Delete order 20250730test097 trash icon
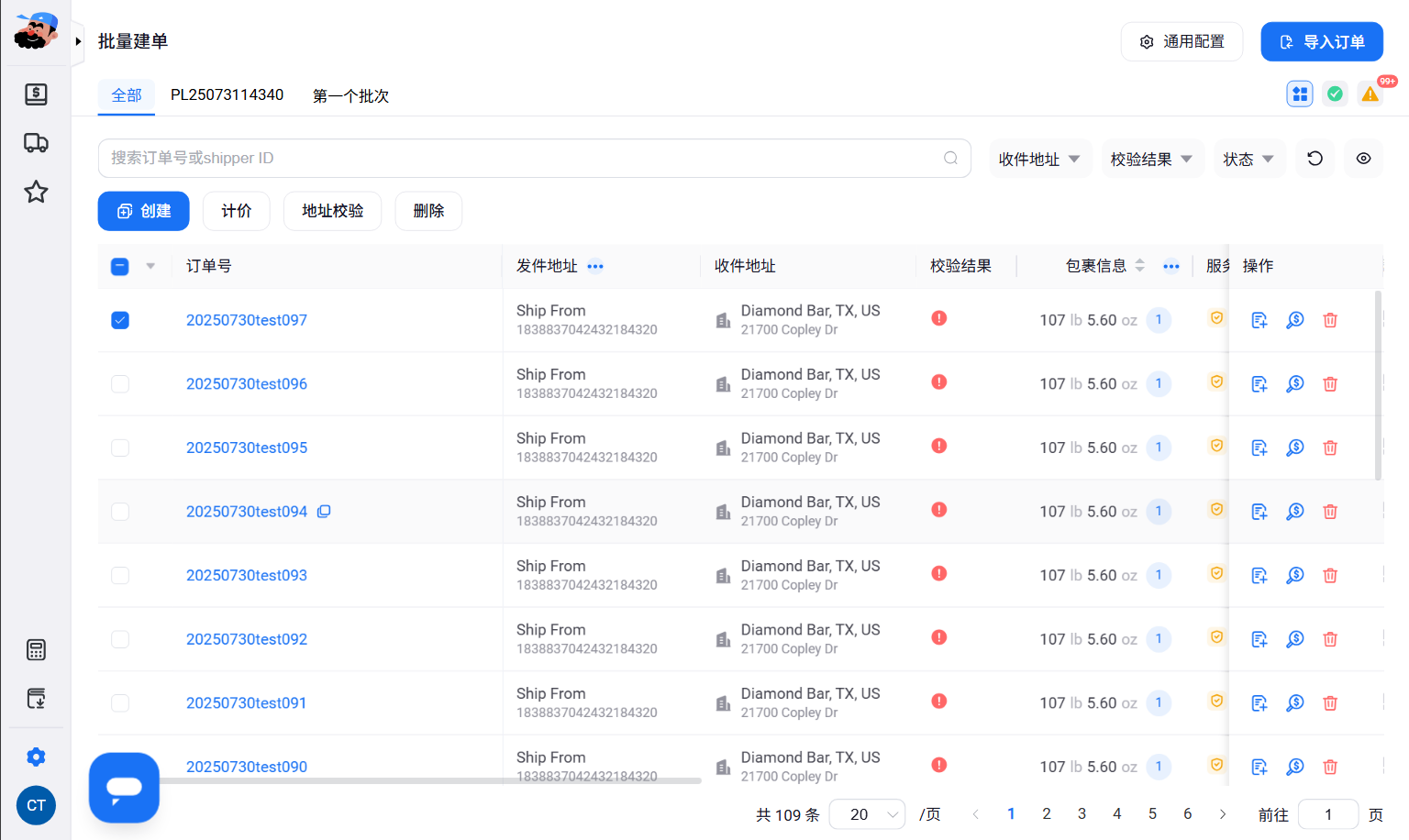 click(1330, 320)
